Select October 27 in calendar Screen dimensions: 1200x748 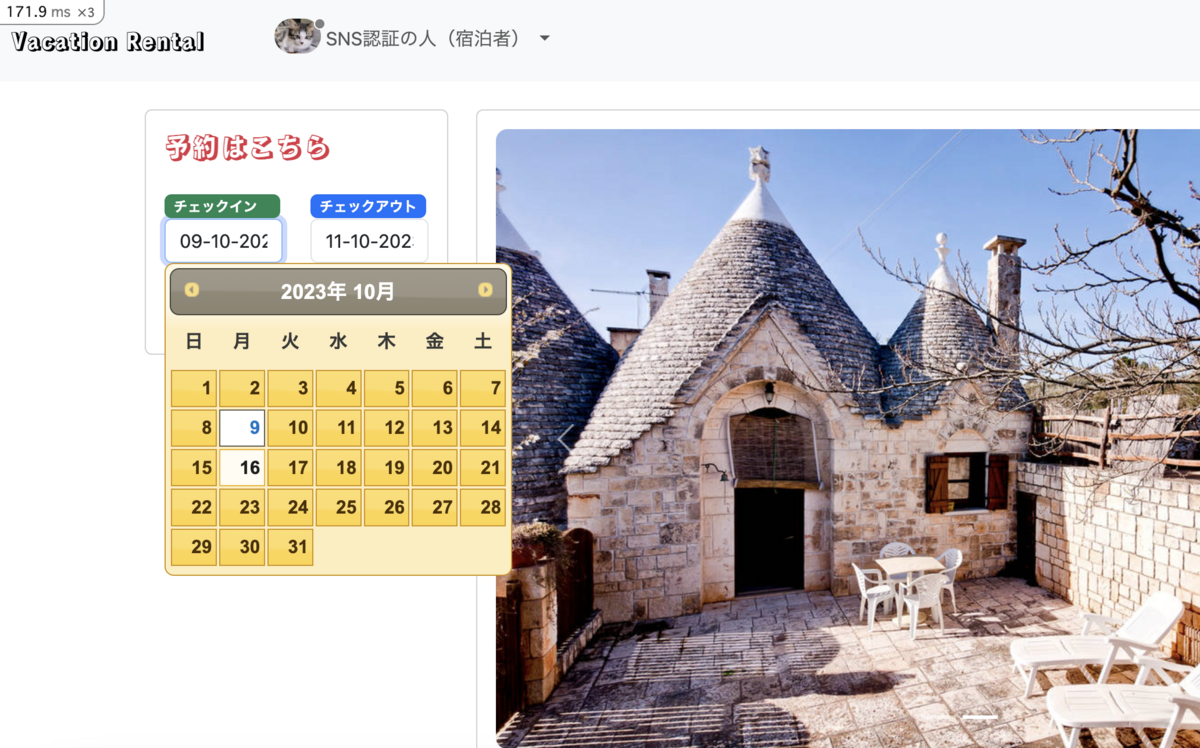(x=434, y=507)
